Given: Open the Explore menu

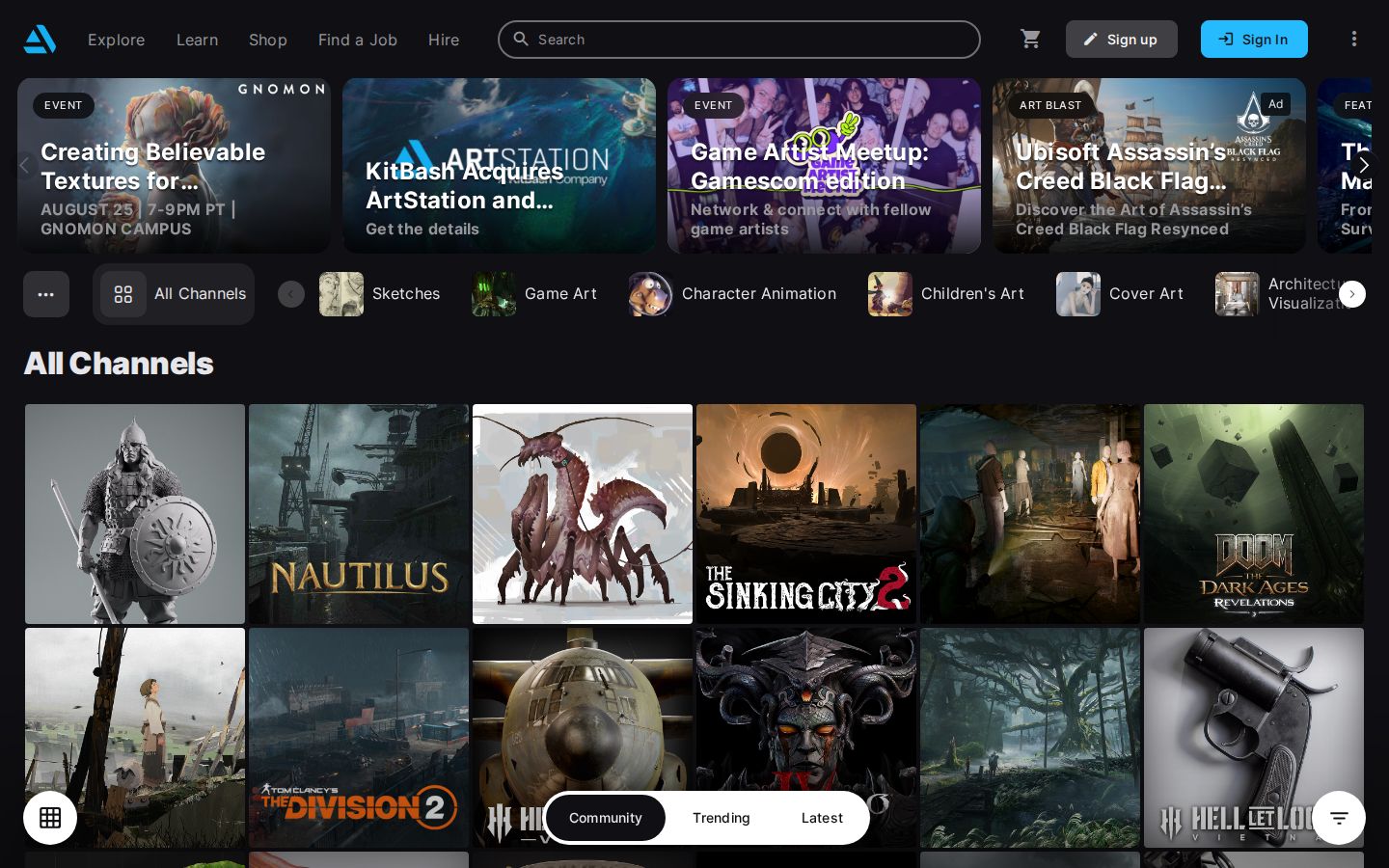Looking at the screenshot, I should (117, 40).
